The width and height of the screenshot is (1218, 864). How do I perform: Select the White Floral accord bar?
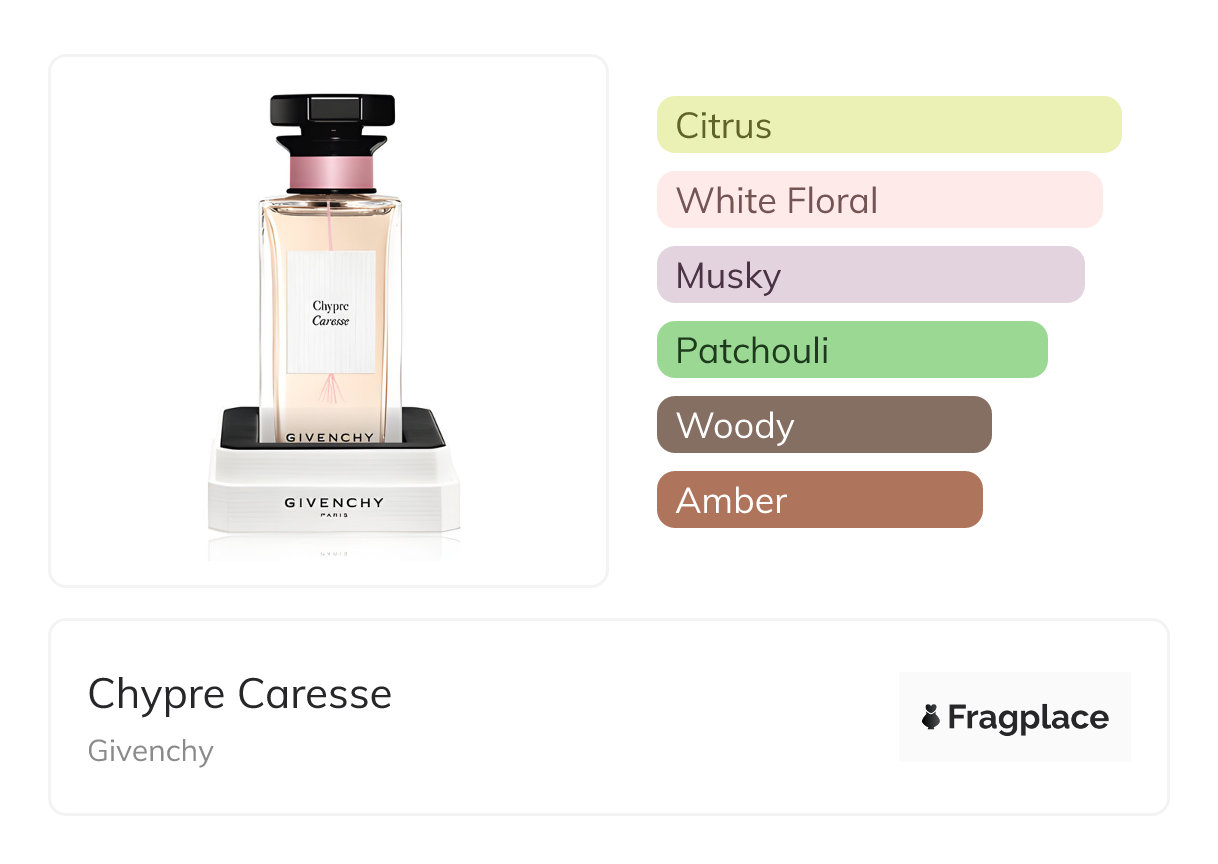878,200
